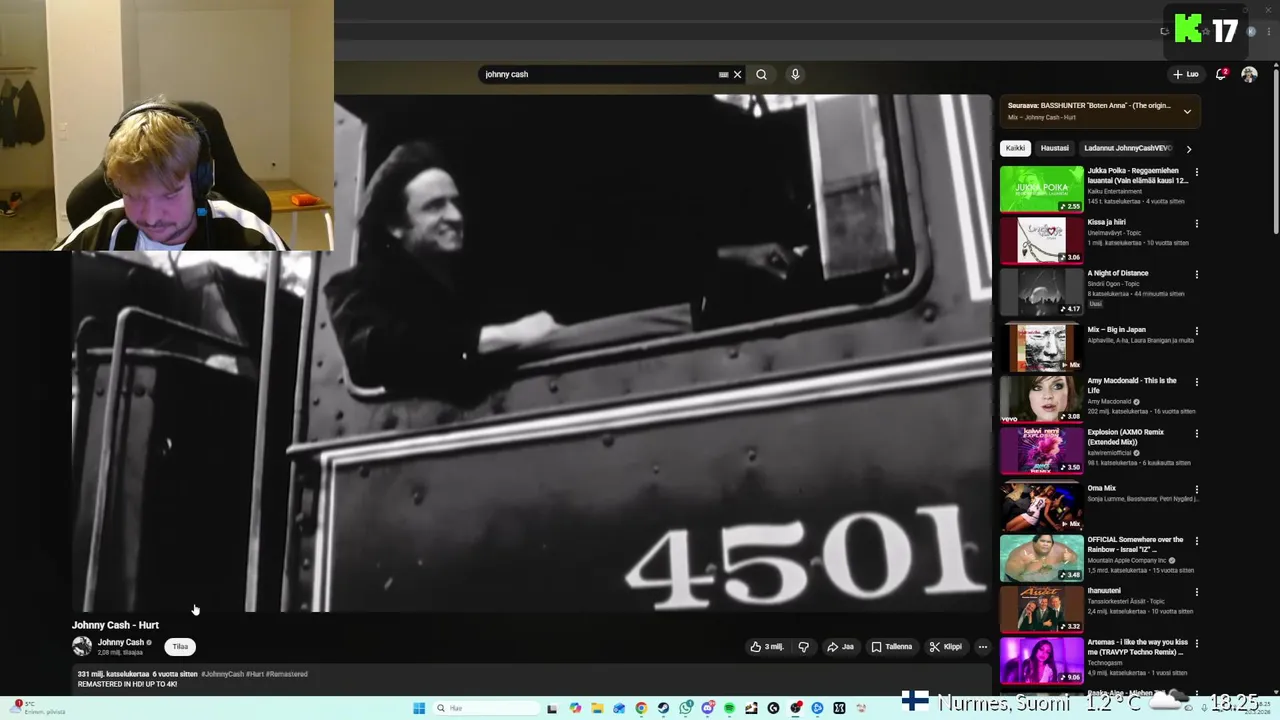
Task: Activate voice search microphone icon
Action: pos(795,74)
